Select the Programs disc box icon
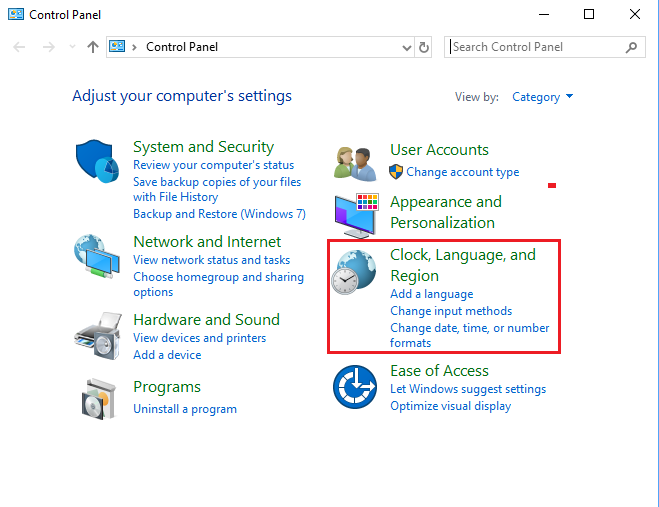Screen dimensions: 659x507 97,396
